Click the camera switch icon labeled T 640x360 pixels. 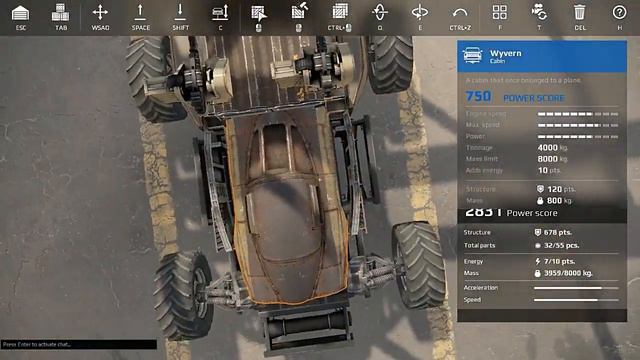539,12
